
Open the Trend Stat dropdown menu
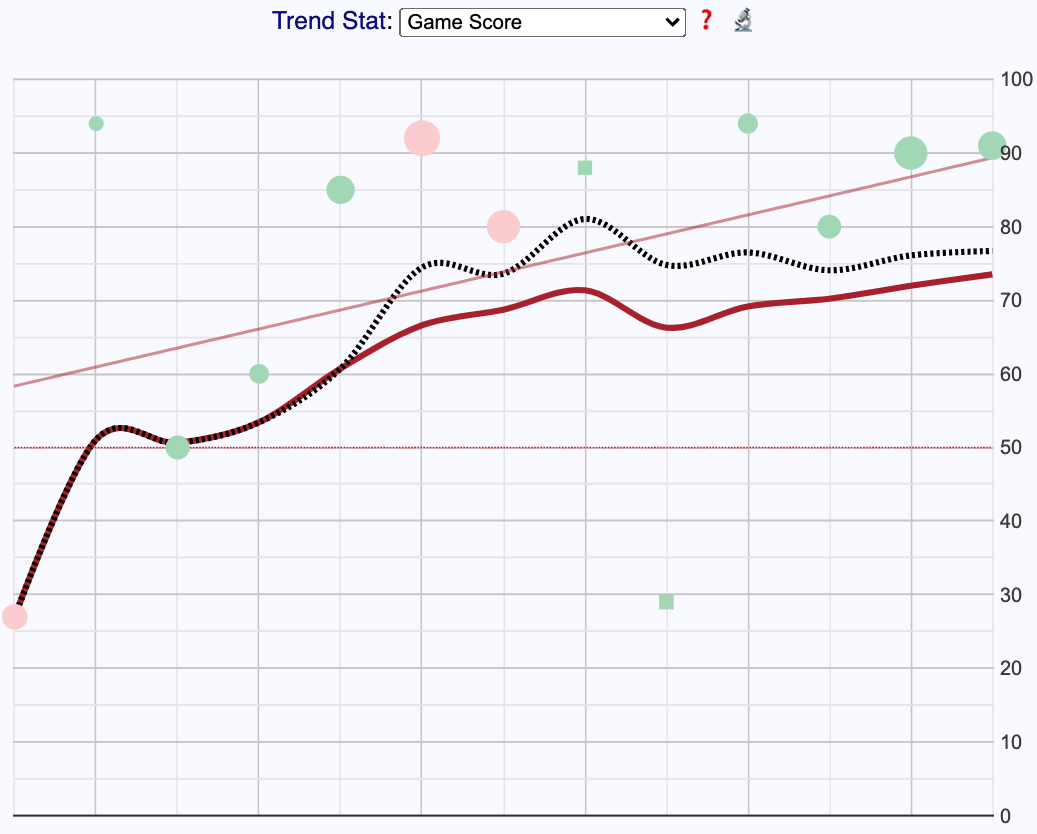(x=542, y=22)
